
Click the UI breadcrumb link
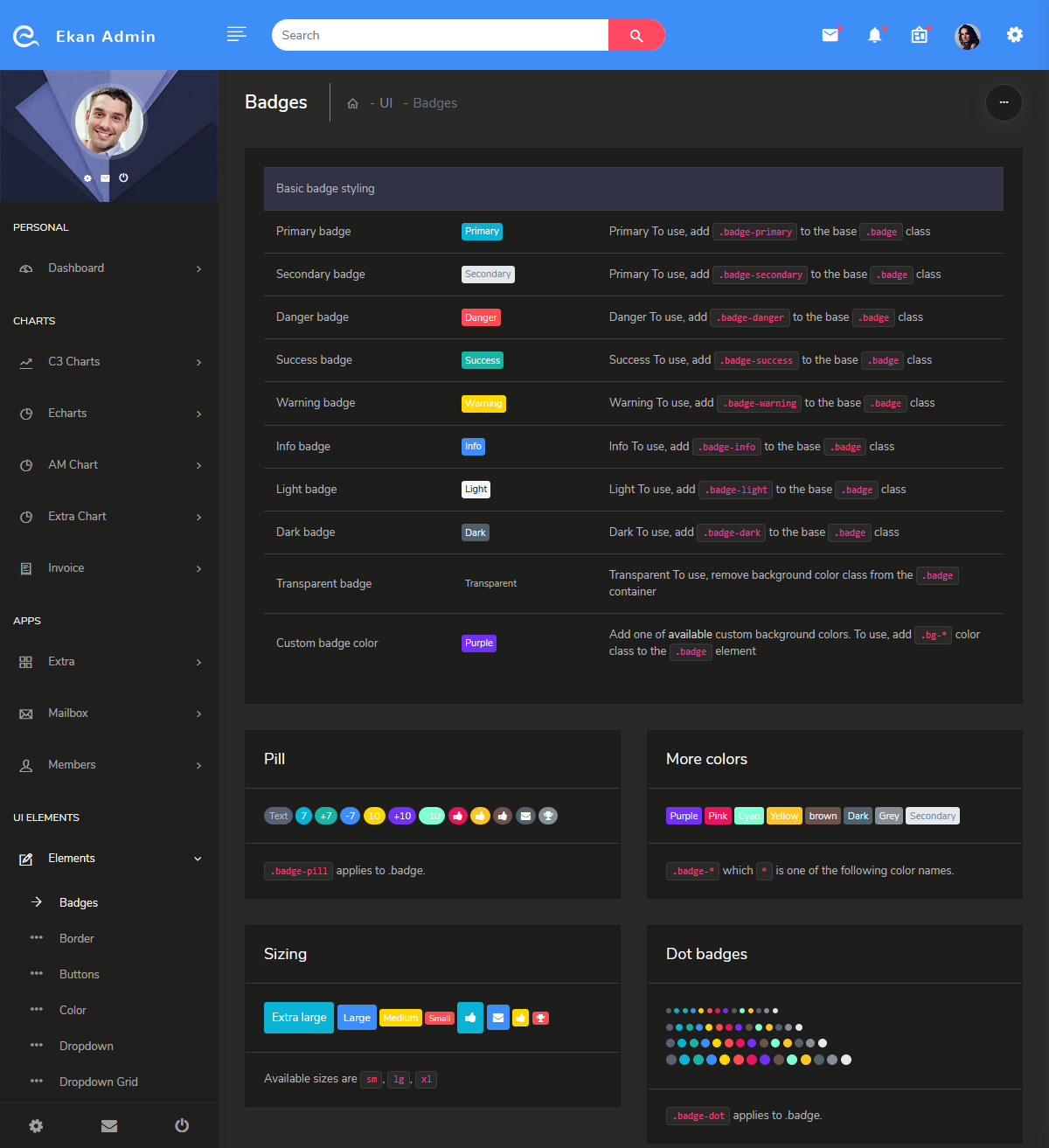coord(386,102)
